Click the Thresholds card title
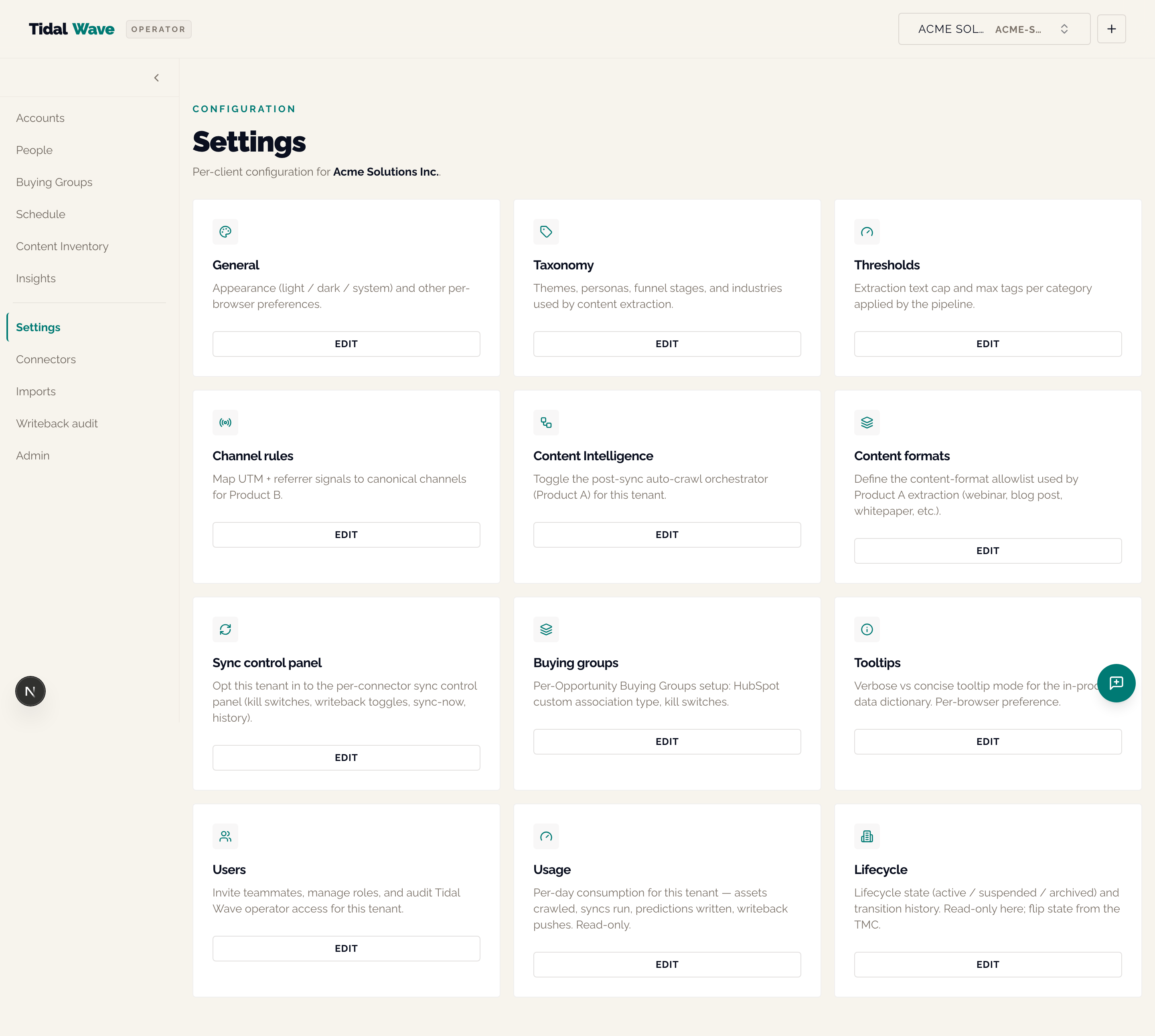The image size is (1155, 1036). (887, 265)
